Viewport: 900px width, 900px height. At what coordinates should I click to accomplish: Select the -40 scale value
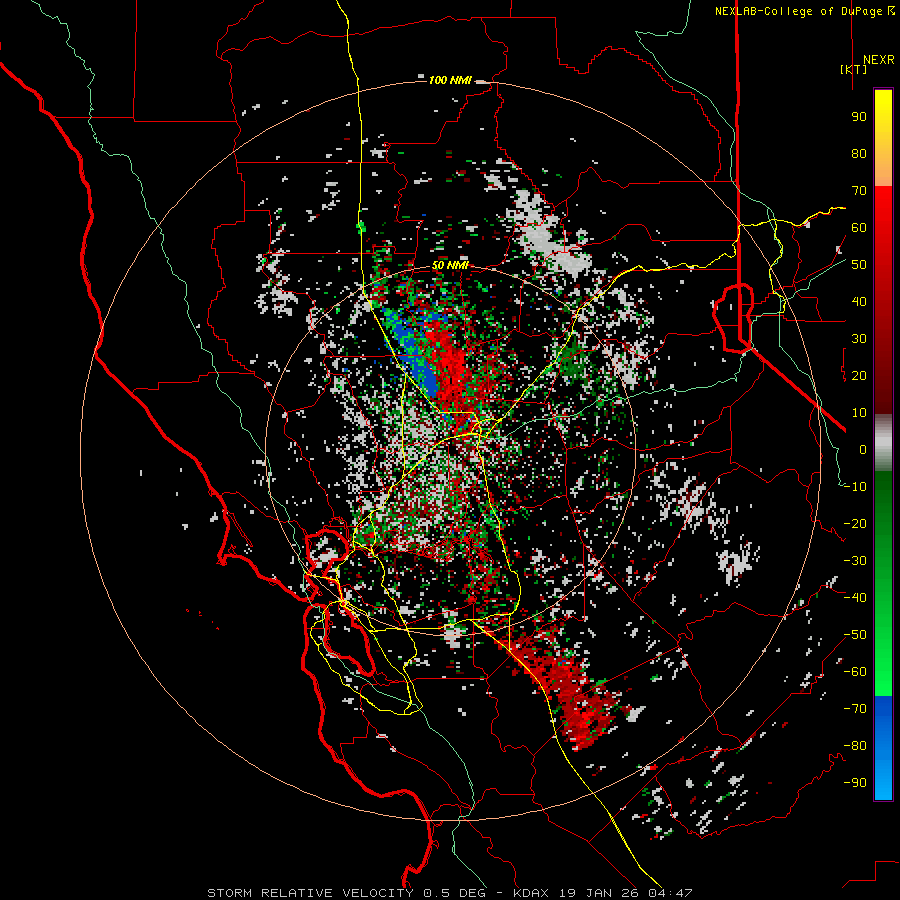[x=855, y=598]
